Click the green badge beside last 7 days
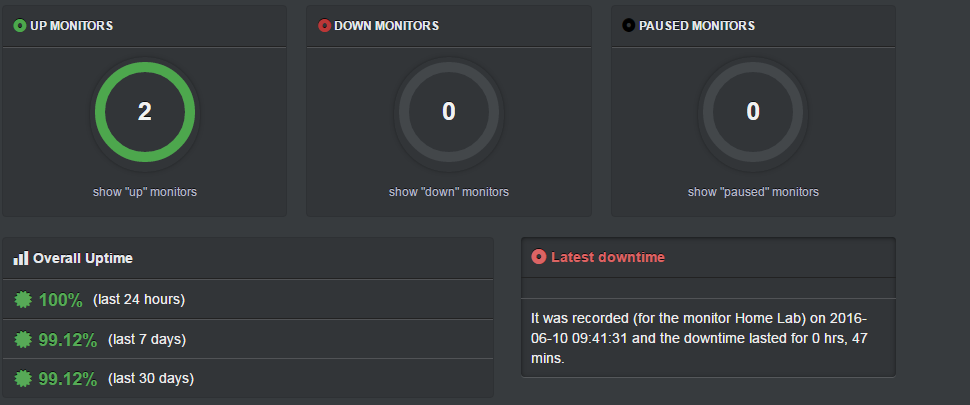 point(24,339)
